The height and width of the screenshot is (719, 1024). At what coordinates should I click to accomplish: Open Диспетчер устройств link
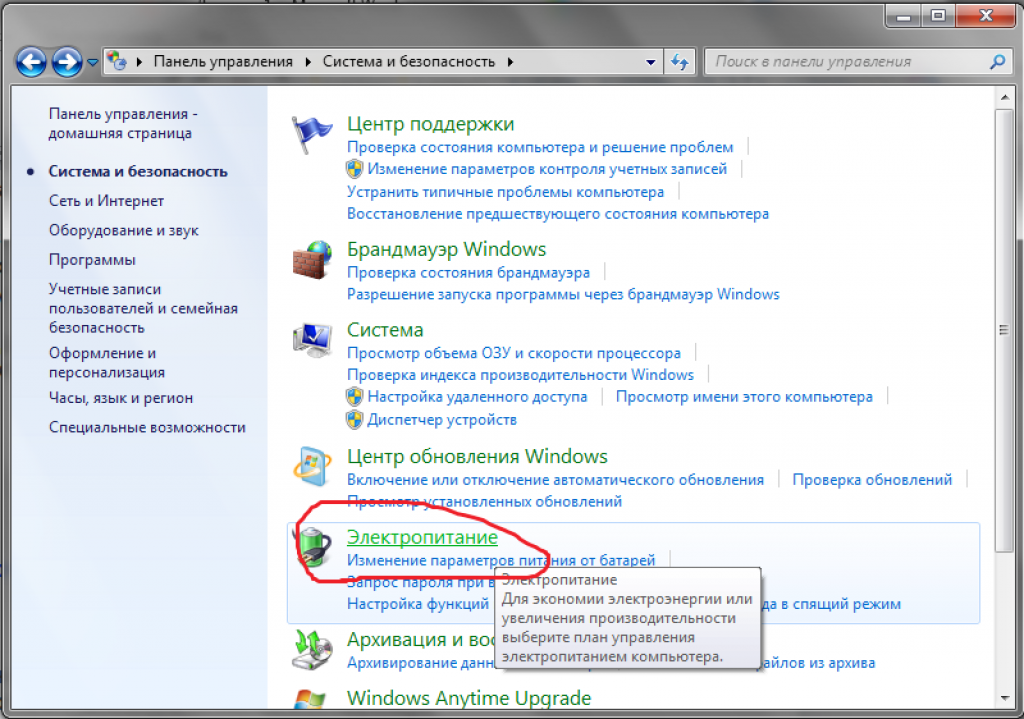click(x=442, y=419)
